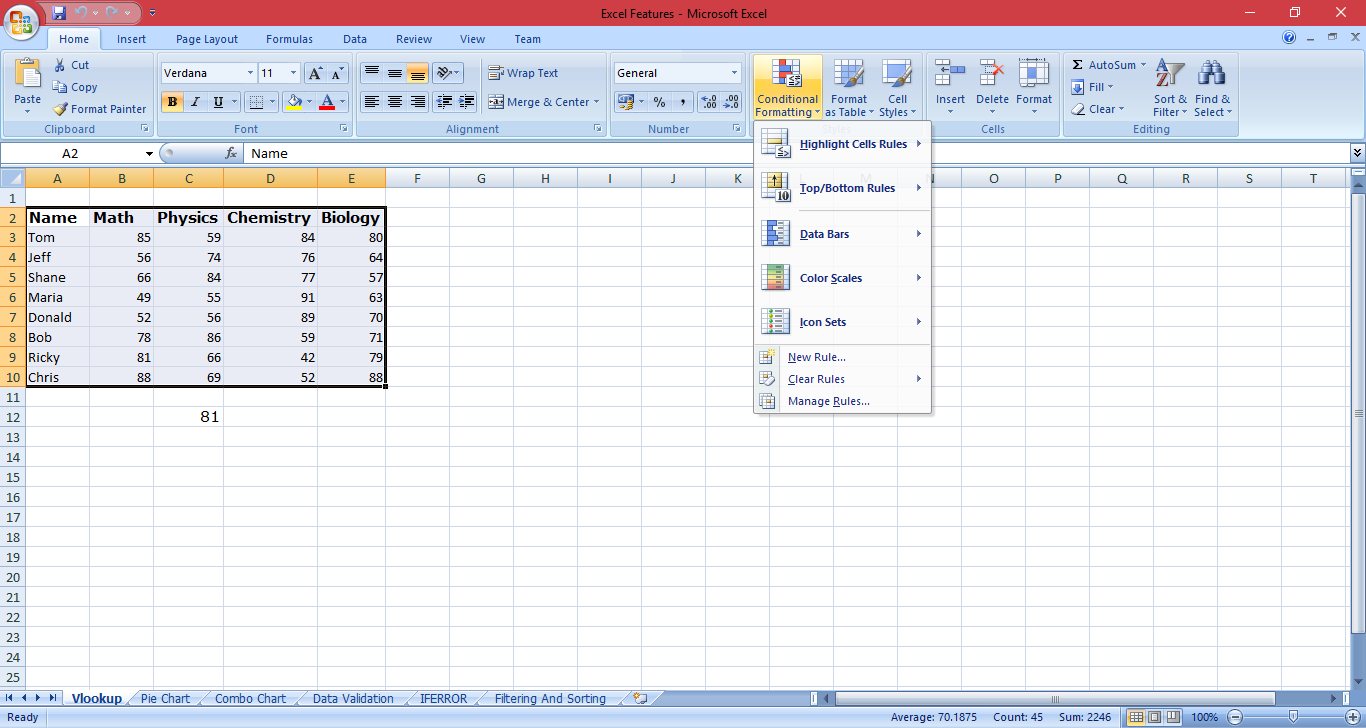
Task: Toggle Top Align vertical alignment
Action: point(372,73)
